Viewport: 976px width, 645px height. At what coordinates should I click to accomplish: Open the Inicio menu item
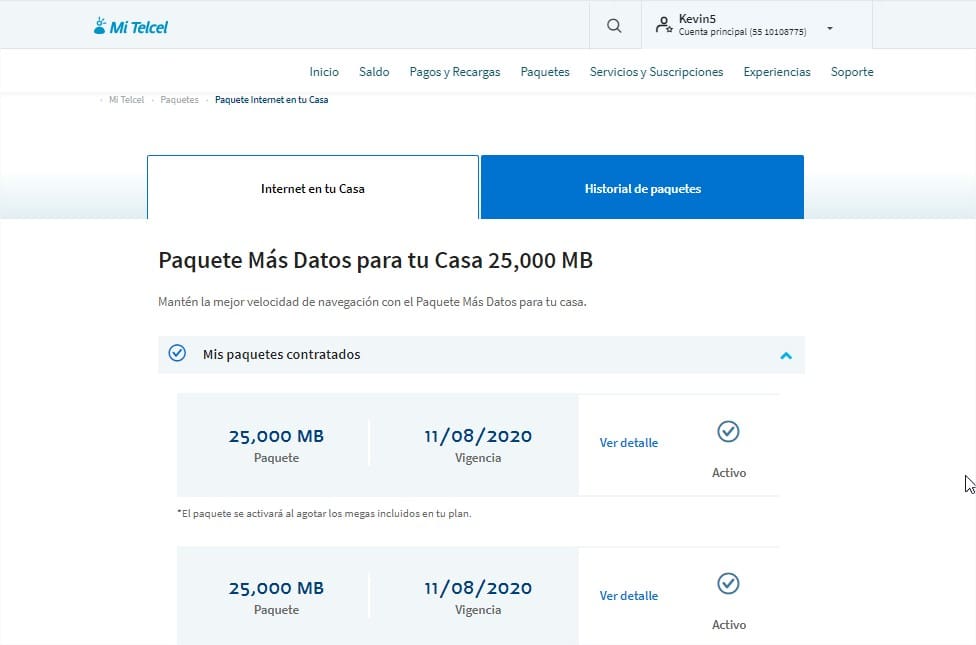324,72
